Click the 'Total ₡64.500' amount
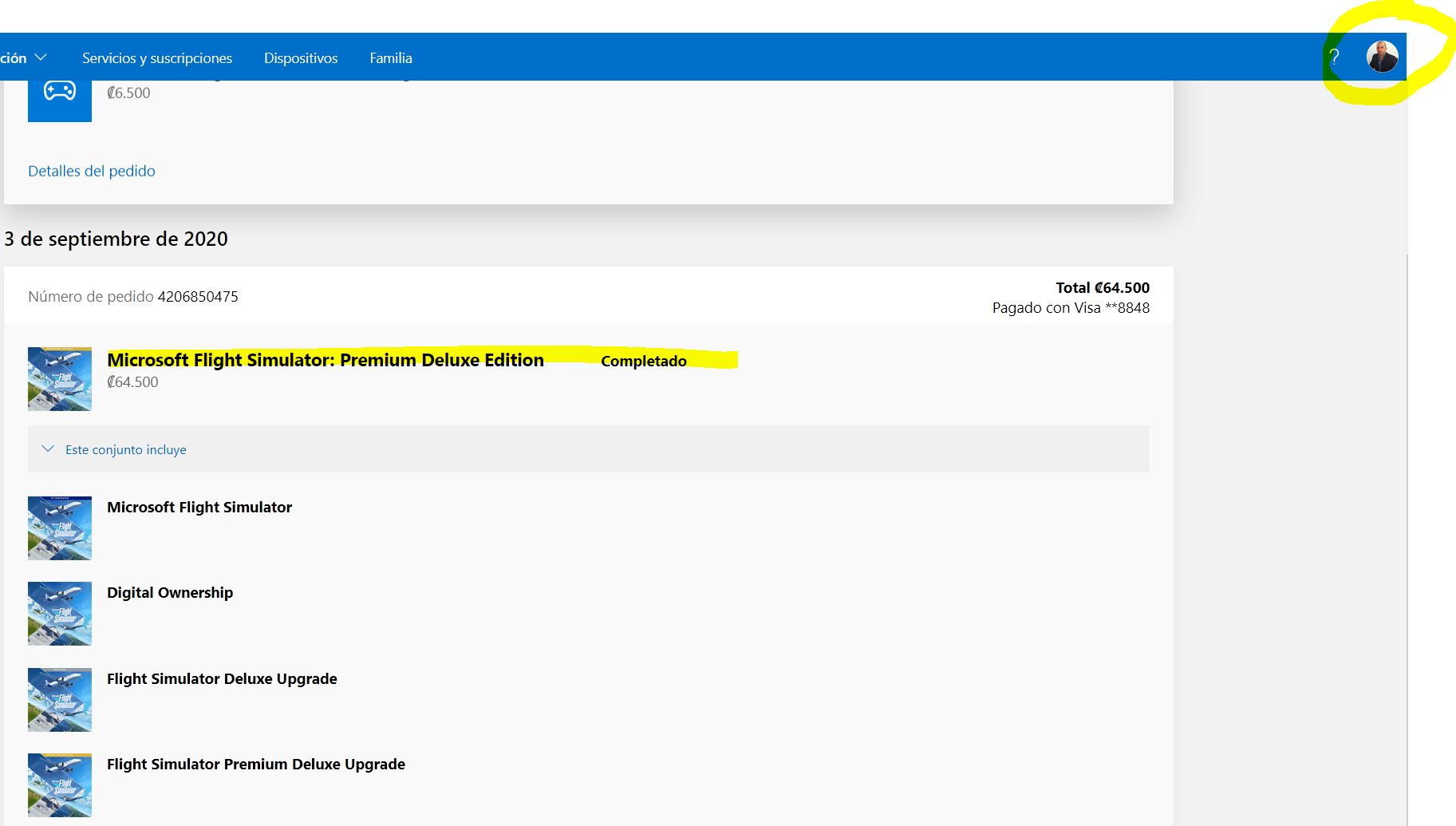This screenshot has height=826, width=1456. 1103,288
